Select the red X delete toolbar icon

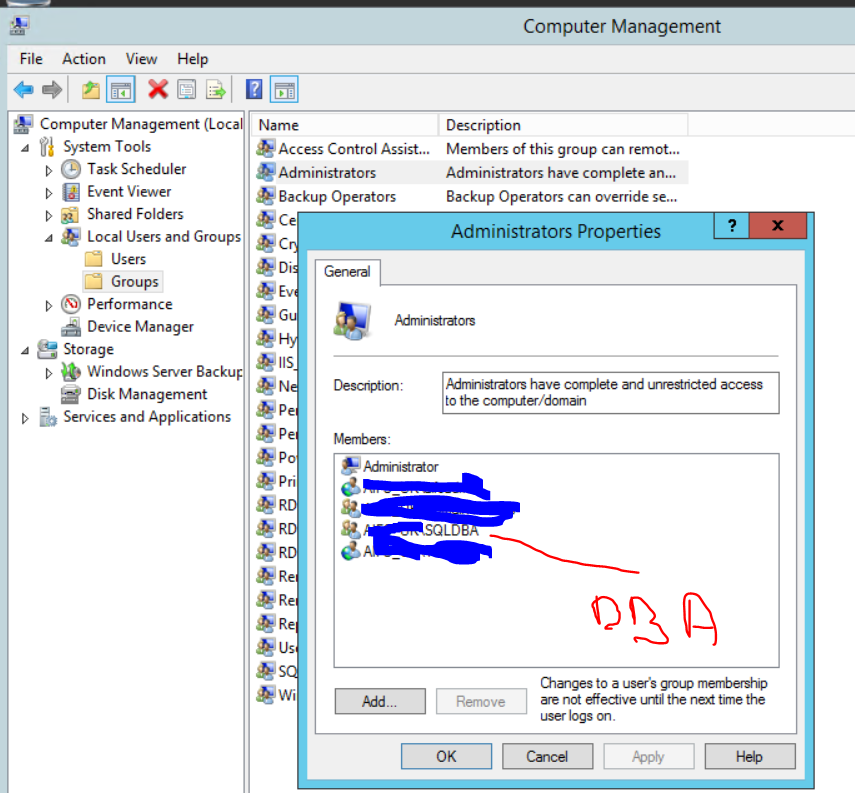(158, 89)
